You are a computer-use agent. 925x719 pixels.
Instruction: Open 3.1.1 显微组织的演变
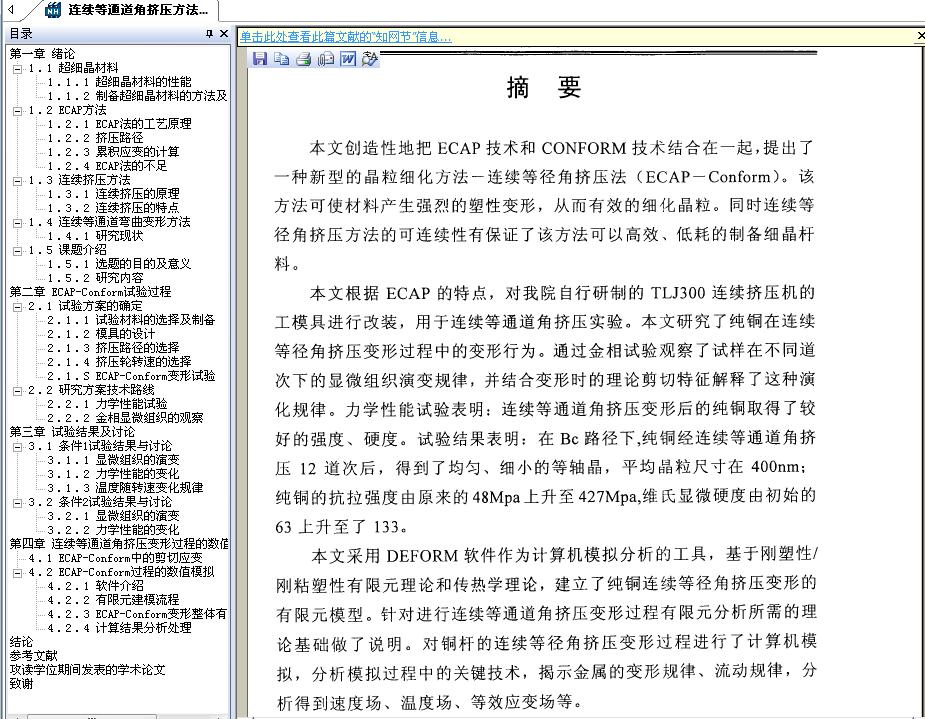click(x=113, y=460)
